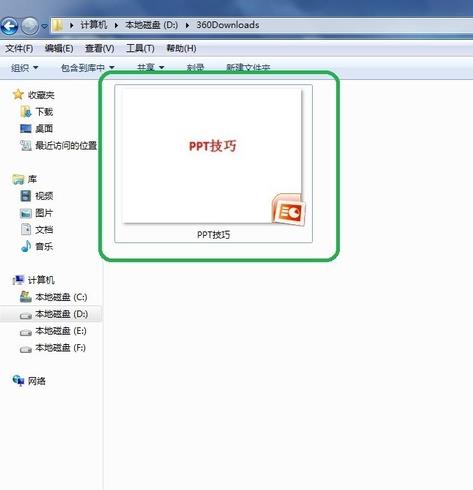Open 本地磁盘 (E:) in the tree
Viewport: 473px width, 490px height.
pyautogui.click(x=61, y=331)
